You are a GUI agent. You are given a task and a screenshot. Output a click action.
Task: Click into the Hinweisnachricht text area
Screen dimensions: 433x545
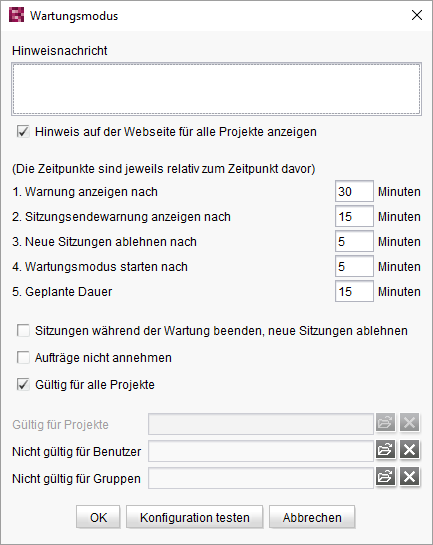[216, 89]
